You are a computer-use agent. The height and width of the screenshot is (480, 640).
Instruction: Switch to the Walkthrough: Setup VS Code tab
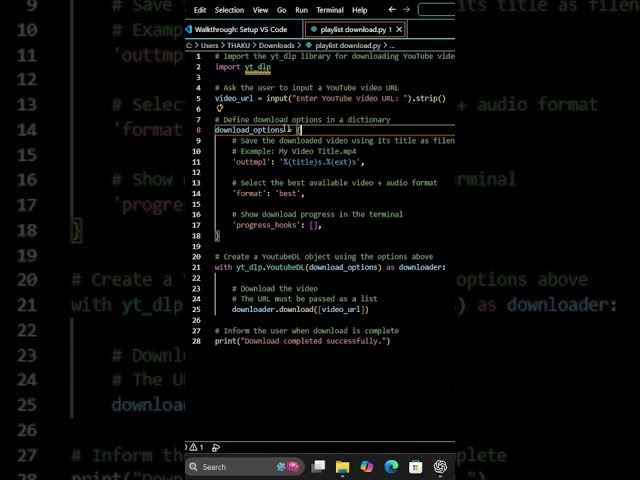click(241, 29)
